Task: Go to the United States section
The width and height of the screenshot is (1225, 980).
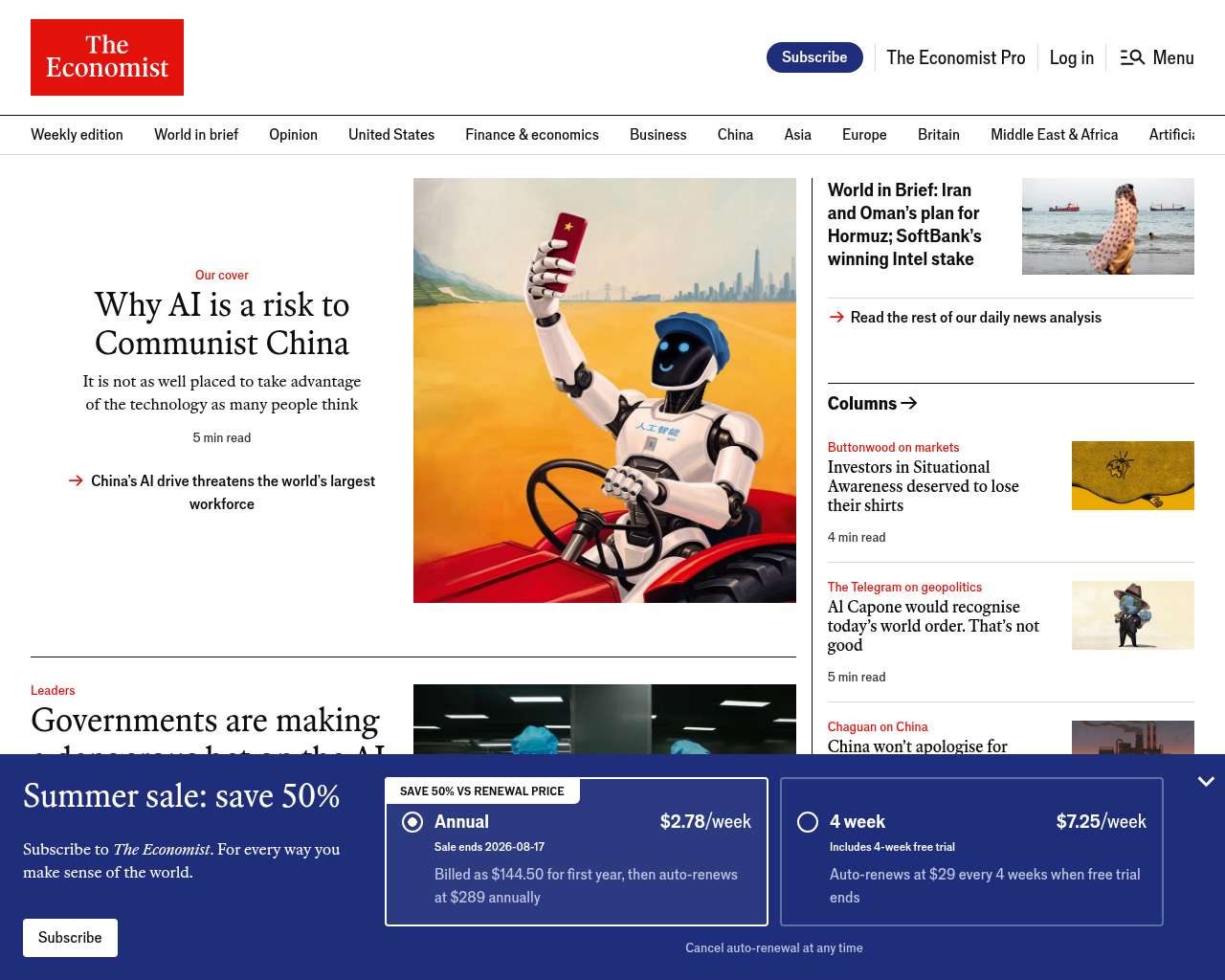Action: [x=391, y=135]
